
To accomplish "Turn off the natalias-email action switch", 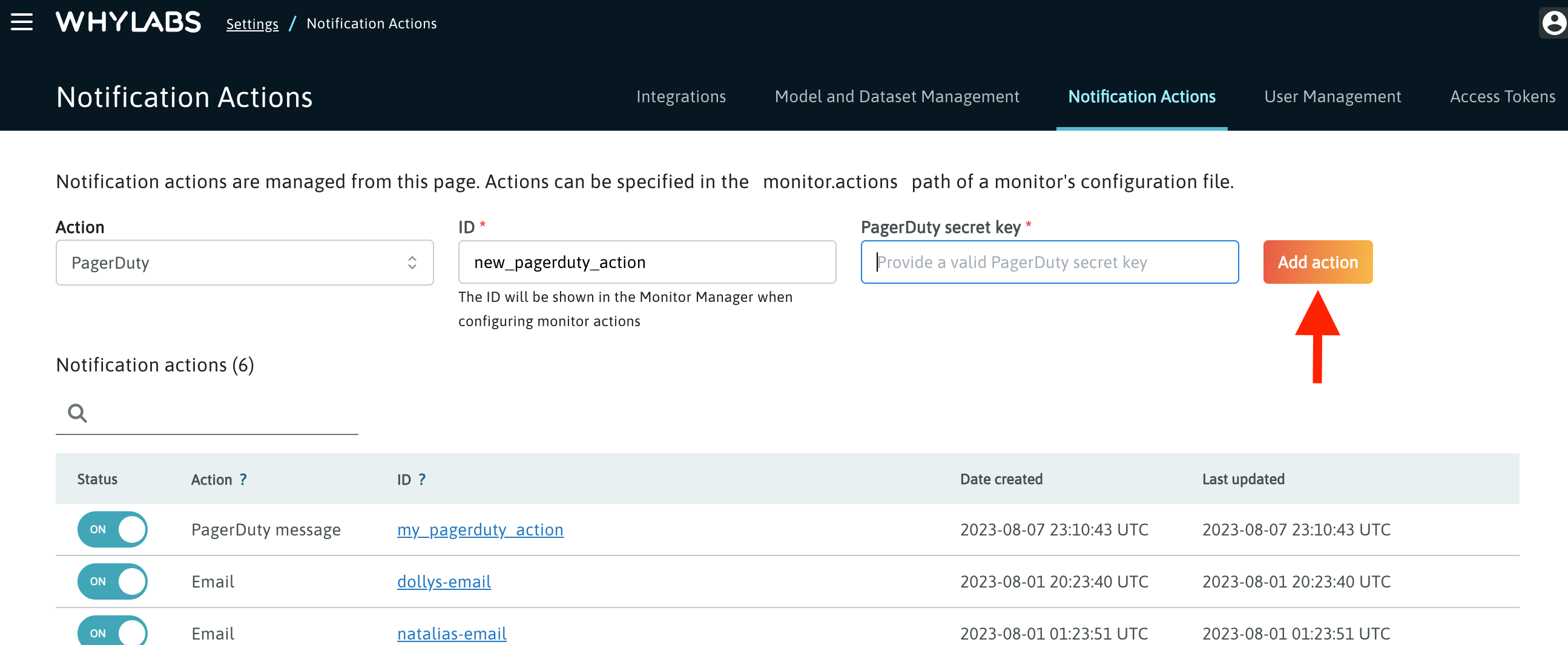I will click(x=112, y=633).
